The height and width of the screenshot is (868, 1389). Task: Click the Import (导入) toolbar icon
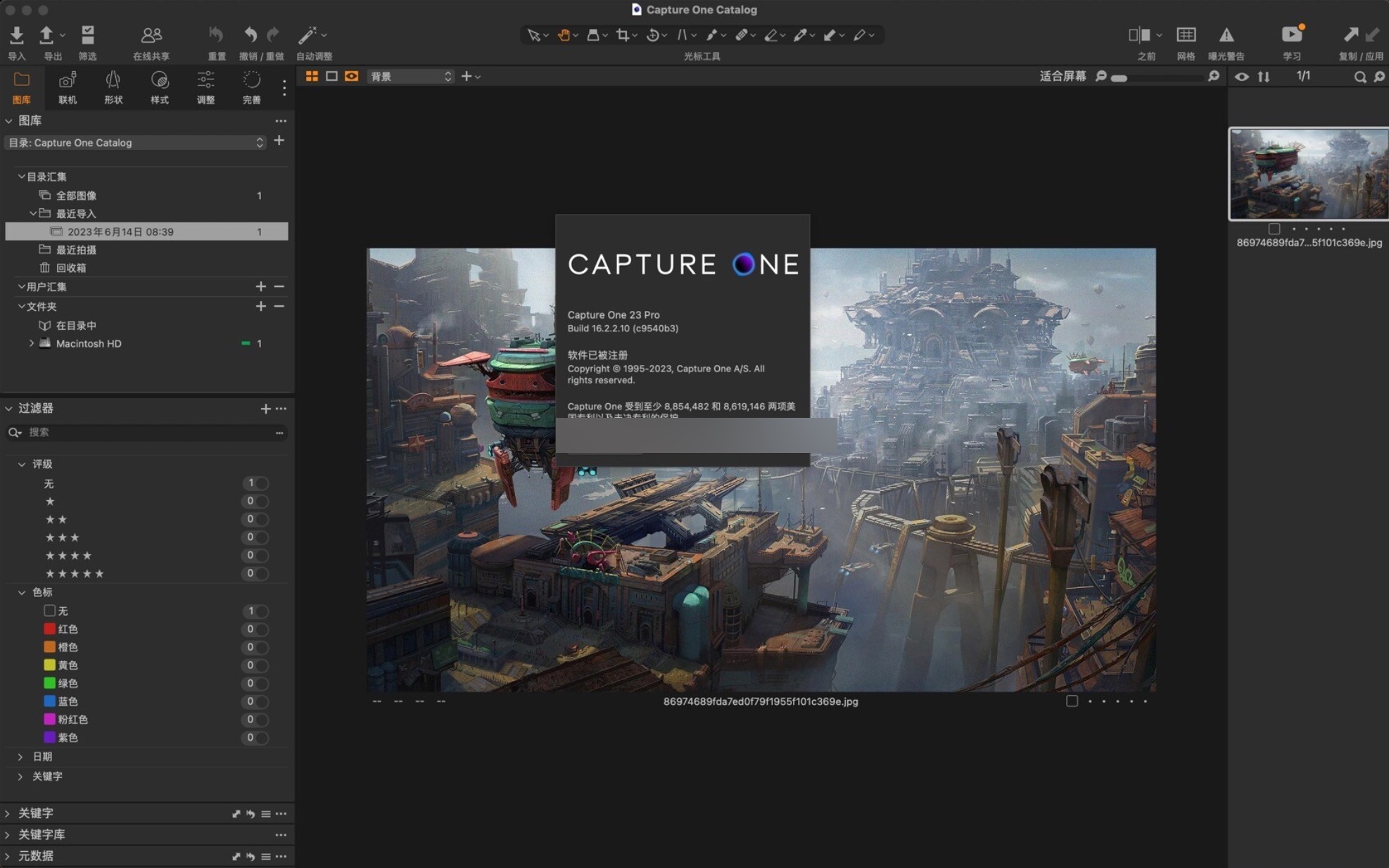pyautogui.click(x=16, y=34)
